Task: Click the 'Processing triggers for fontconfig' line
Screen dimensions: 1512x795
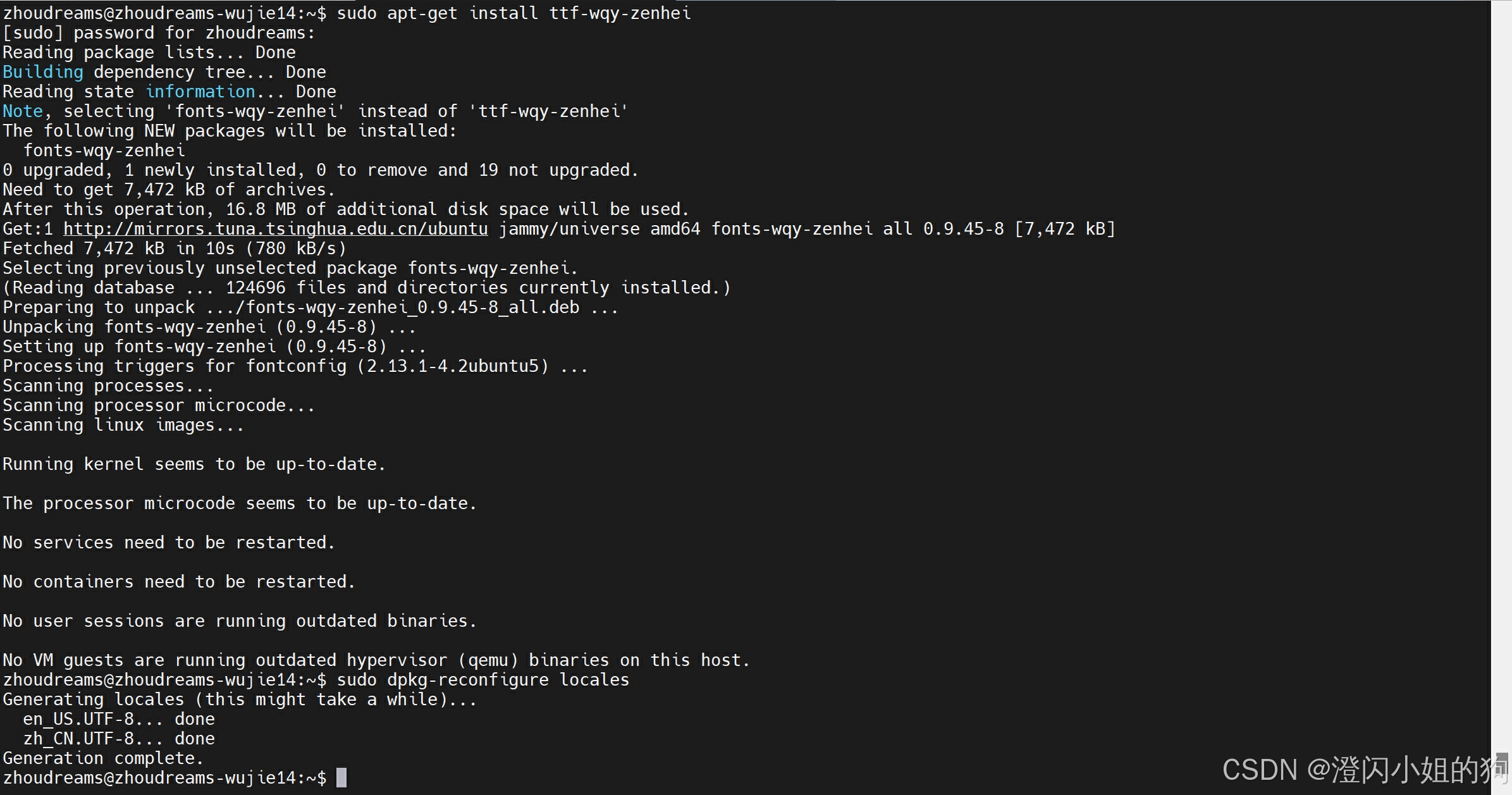Action: click(295, 366)
